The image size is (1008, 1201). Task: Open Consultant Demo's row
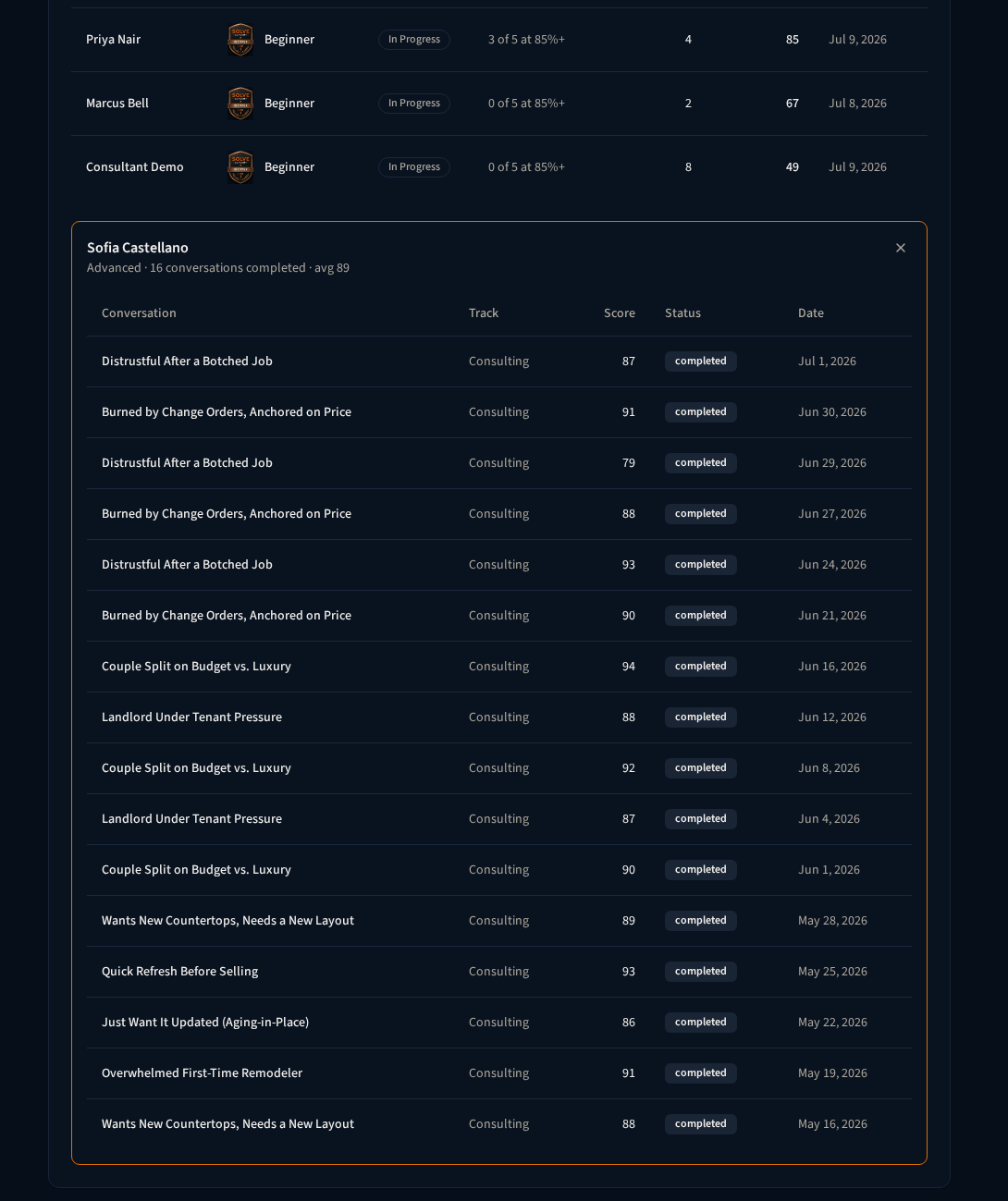point(499,167)
